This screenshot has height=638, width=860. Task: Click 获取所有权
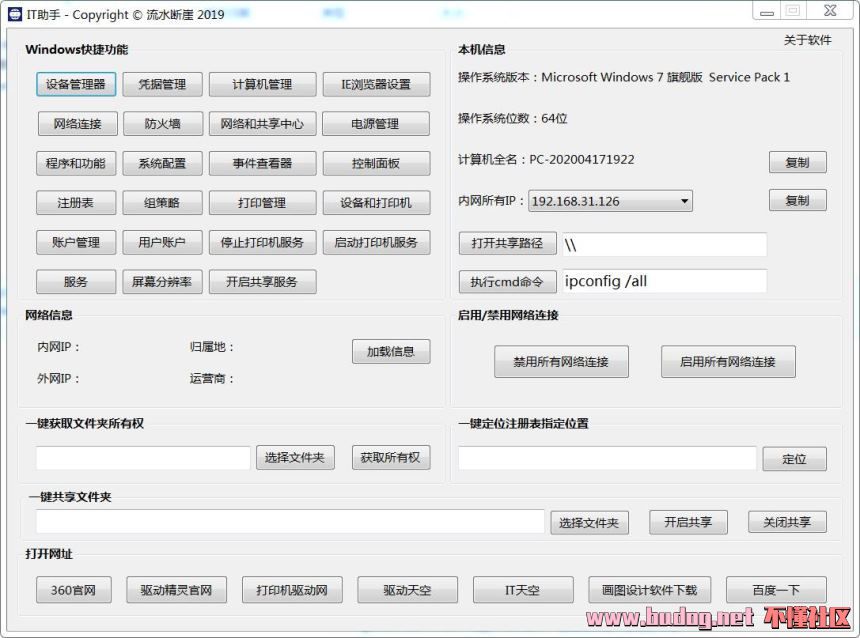coord(391,458)
